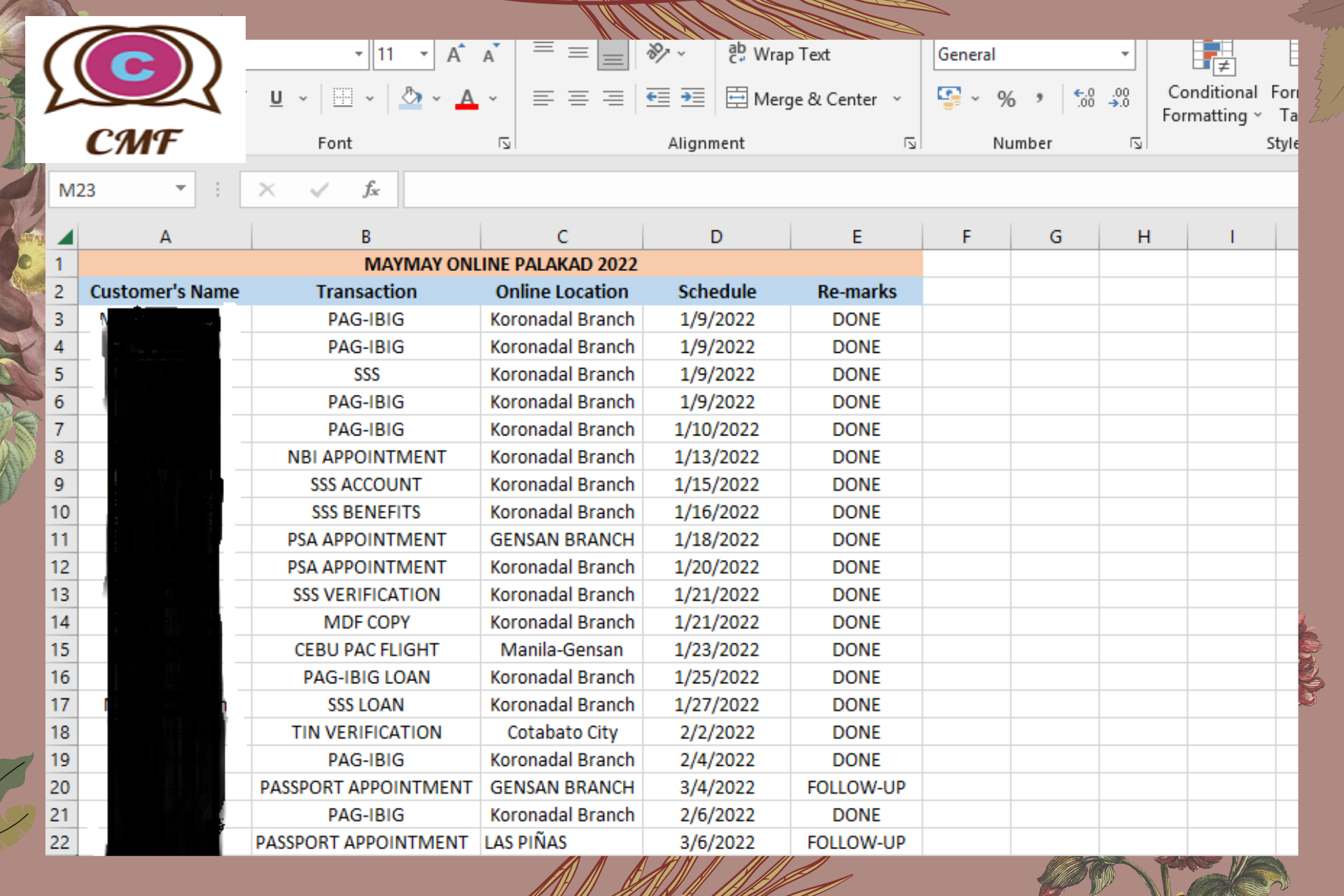
Task: Expand the font size dropdown
Action: (x=423, y=55)
